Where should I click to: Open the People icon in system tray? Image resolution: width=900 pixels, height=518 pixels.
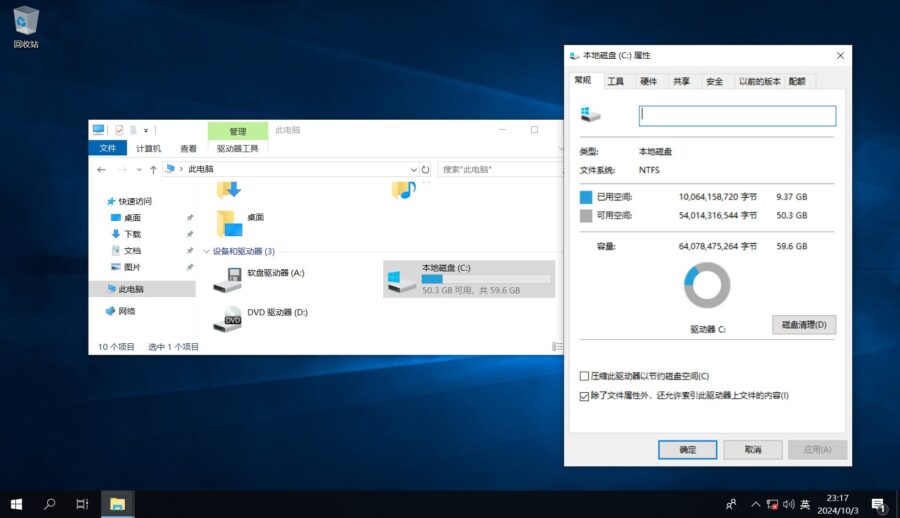(x=731, y=504)
